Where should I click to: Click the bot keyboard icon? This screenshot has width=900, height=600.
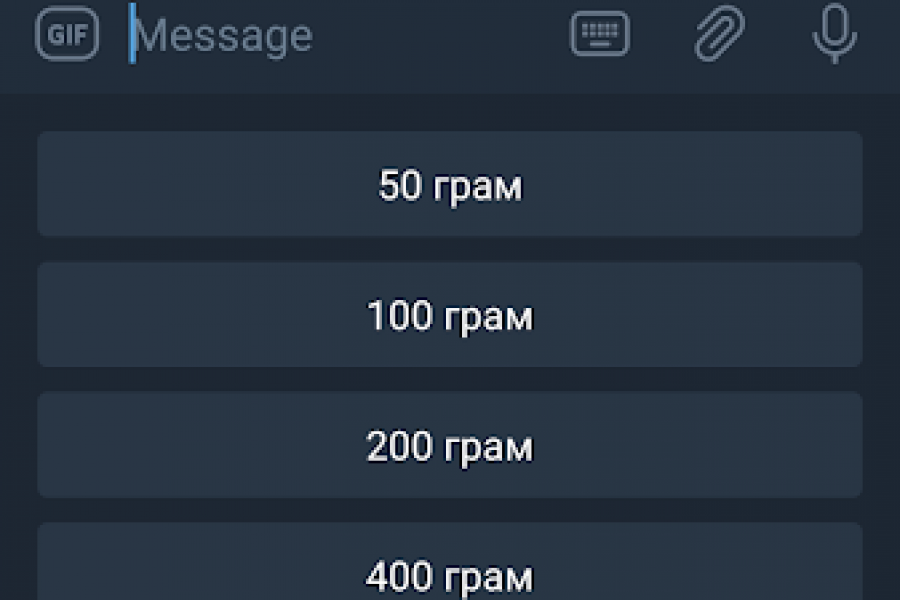(600, 35)
